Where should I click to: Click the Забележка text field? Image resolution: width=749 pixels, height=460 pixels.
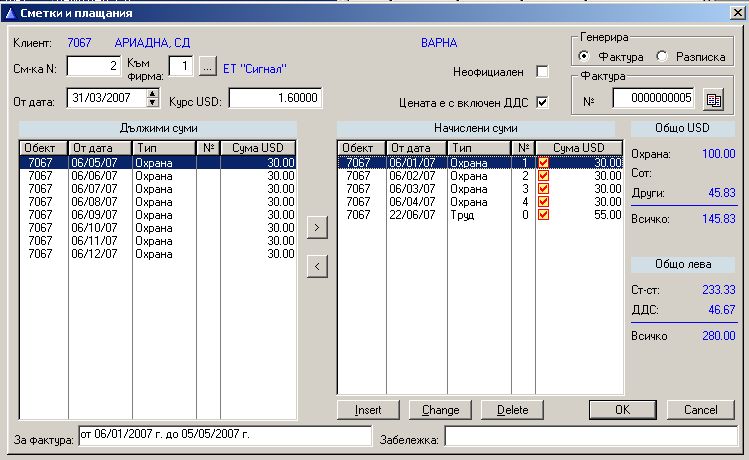(591, 435)
